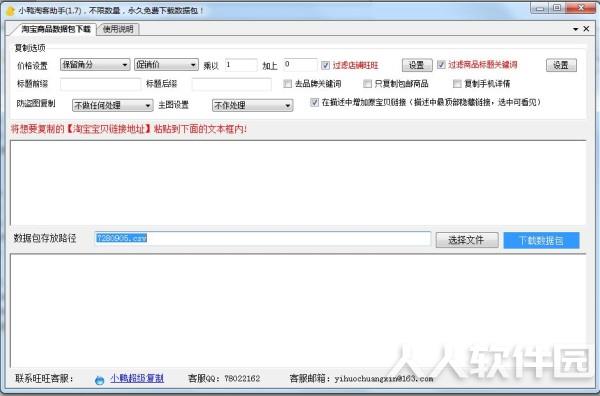Click the 下载数据包 button
Image resolution: width=600 pixels, height=396 pixels.
pyautogui.click(x=541, y=240)
